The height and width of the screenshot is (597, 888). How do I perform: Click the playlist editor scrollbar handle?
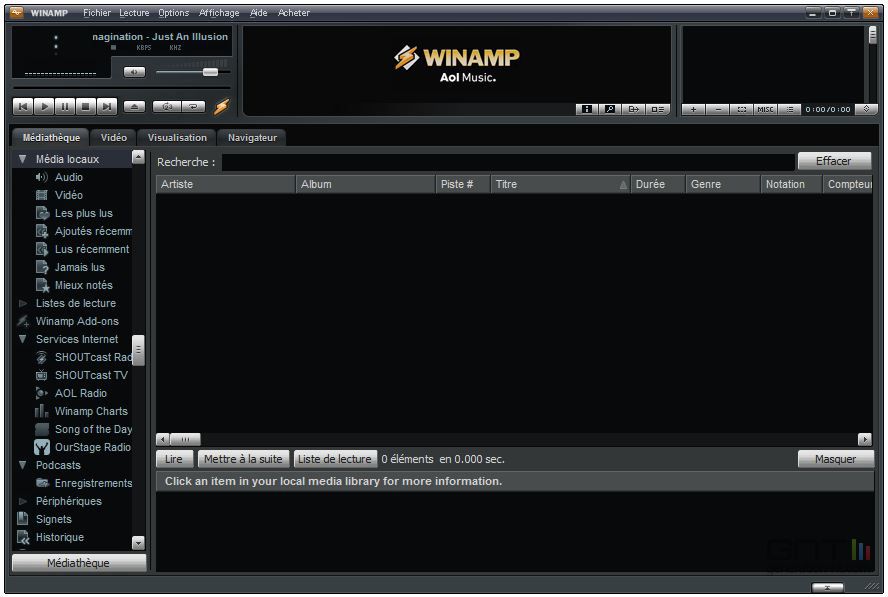[873, 35]
